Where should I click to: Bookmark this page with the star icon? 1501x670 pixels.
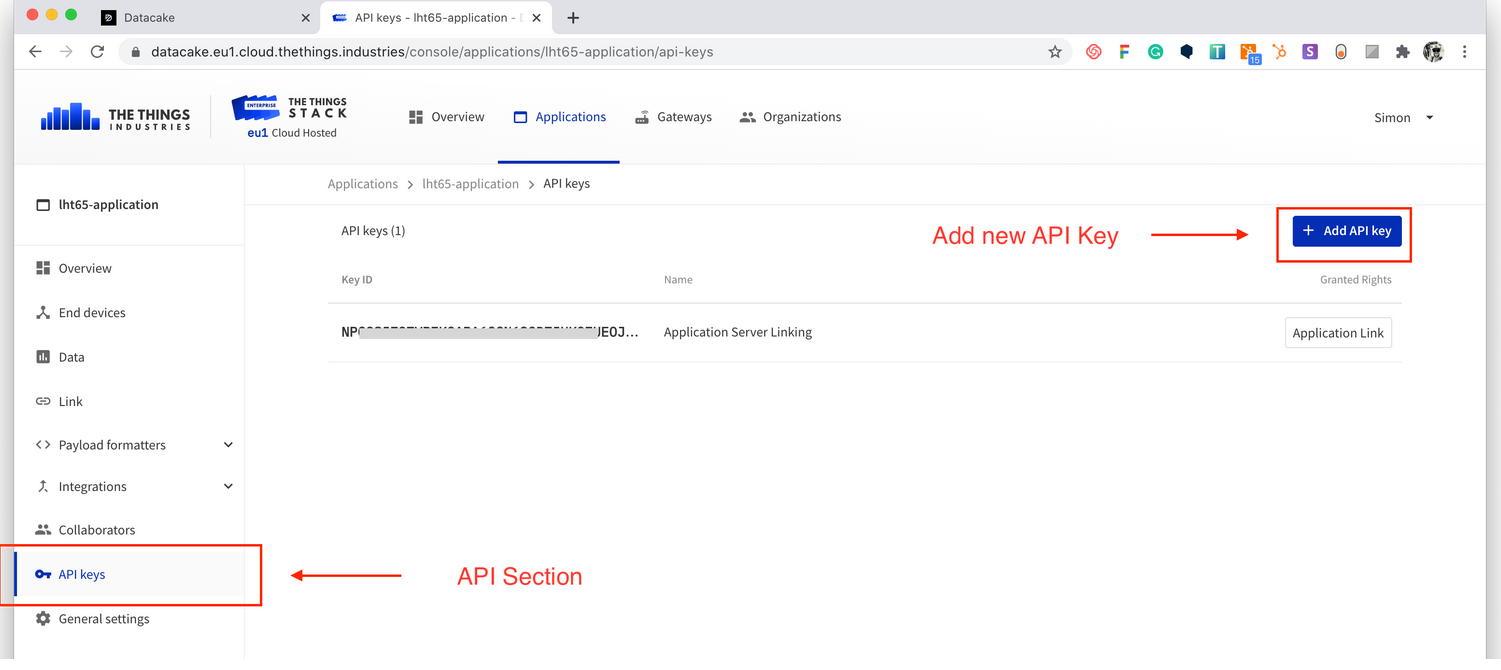(1055, 52)
